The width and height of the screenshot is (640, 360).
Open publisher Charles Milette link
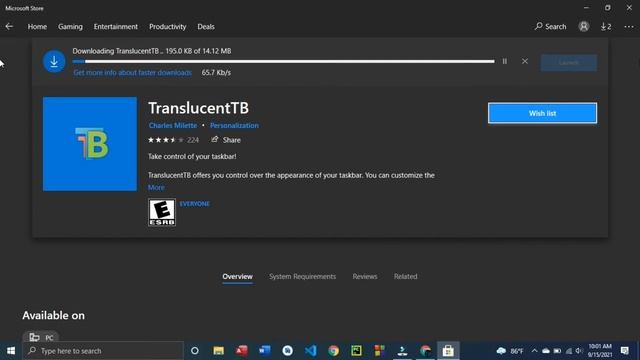pyautogui.click(x=173, y=125)
